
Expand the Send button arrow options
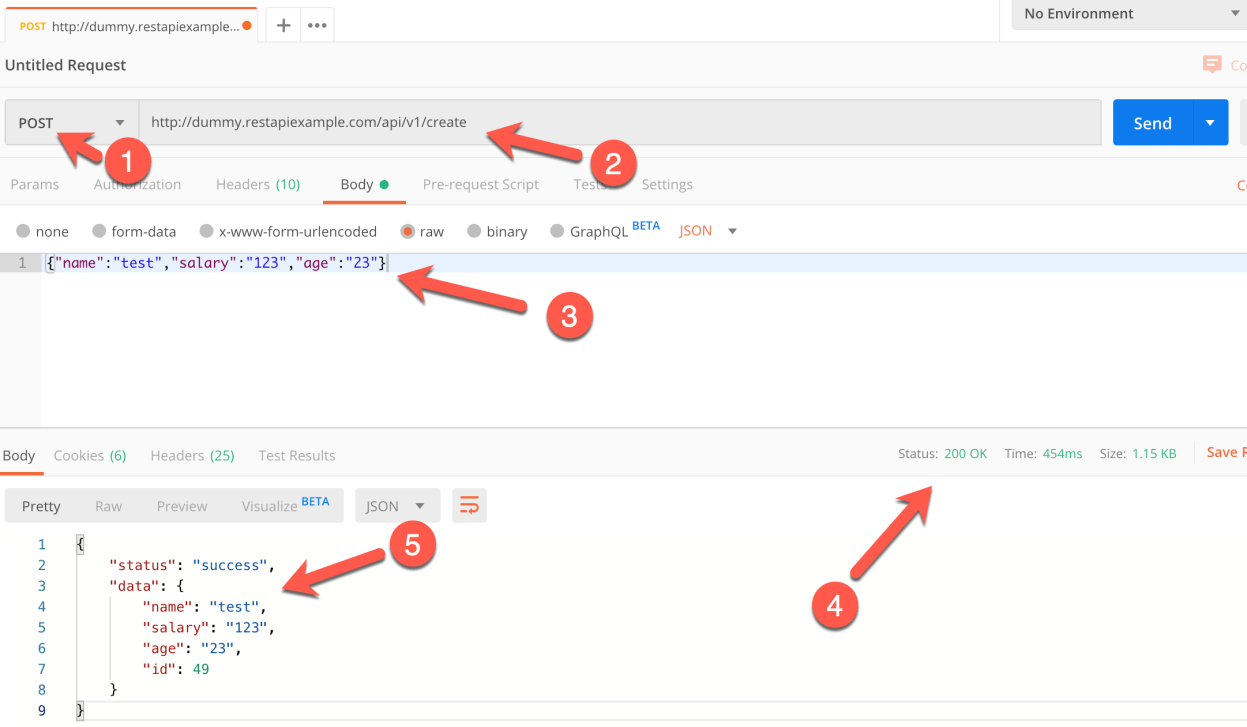coord(1210,123)
